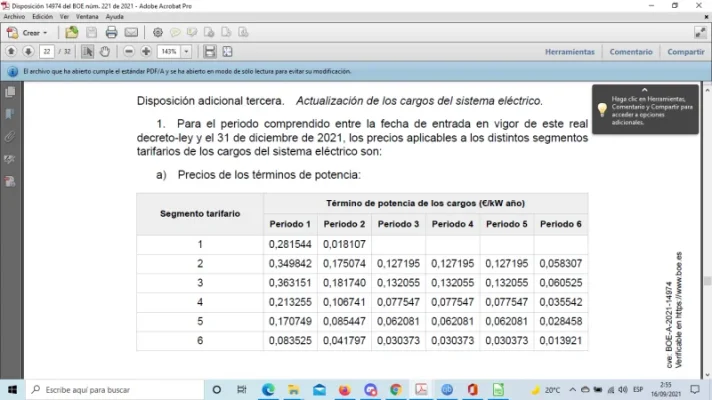
Task: Open Cortana circle icon in taskbar
Action: tap(217, 390)
